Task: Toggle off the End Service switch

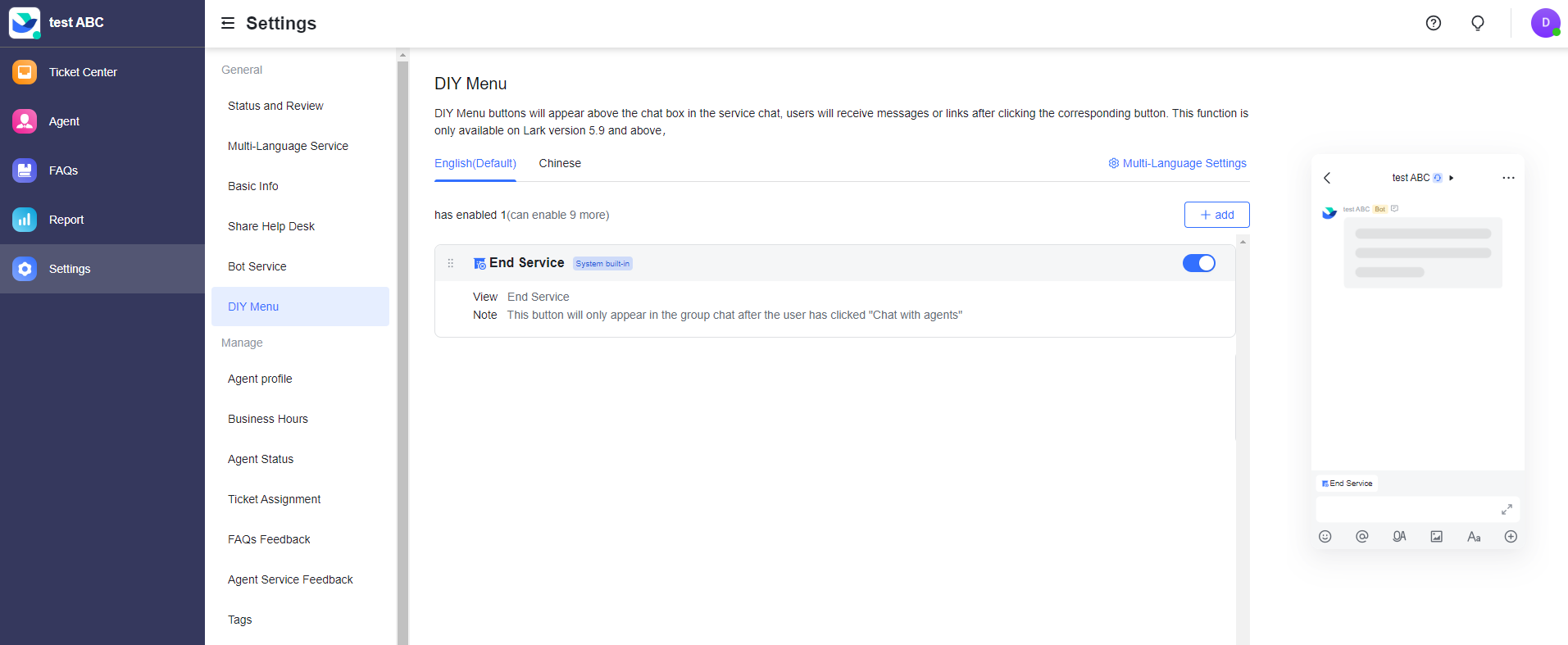Action: (1199, 263)
